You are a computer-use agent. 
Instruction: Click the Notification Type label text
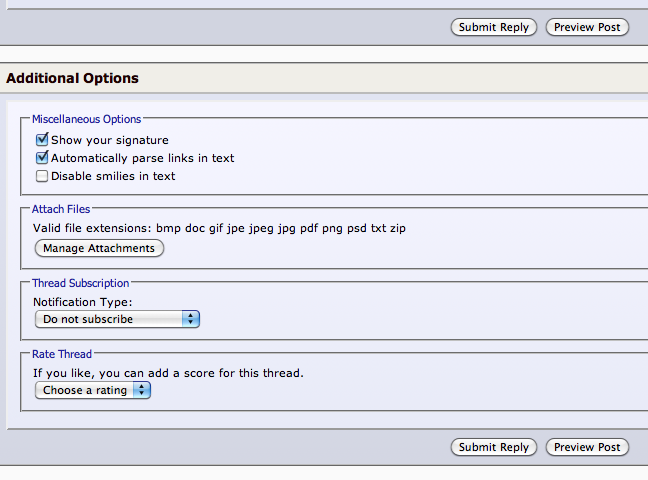click(83, 302)
